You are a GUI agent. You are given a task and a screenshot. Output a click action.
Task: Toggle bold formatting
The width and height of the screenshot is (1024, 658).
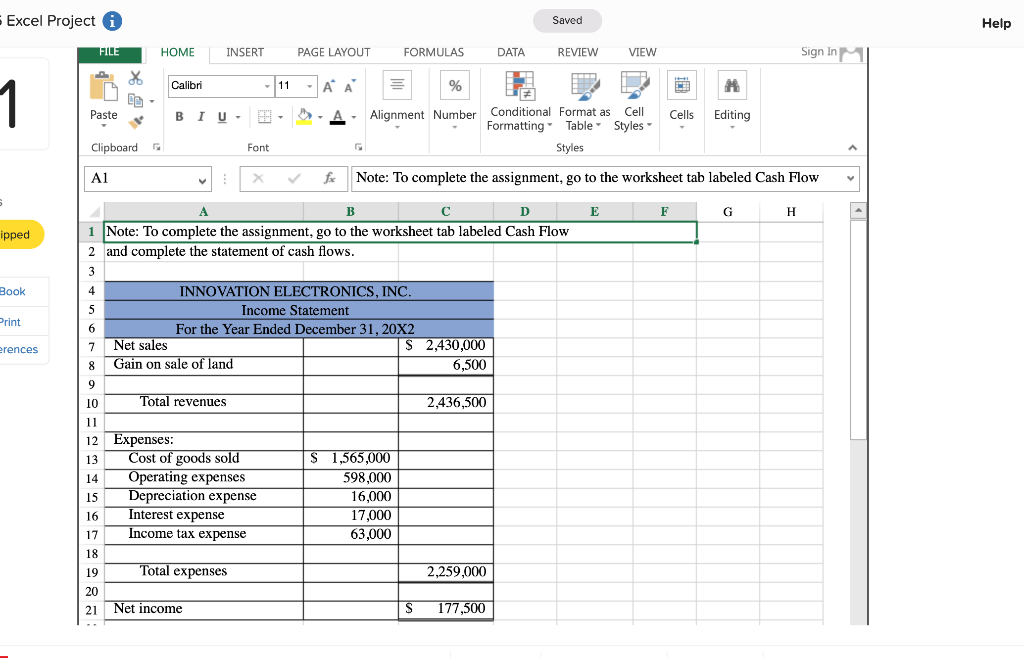[179, 116]
